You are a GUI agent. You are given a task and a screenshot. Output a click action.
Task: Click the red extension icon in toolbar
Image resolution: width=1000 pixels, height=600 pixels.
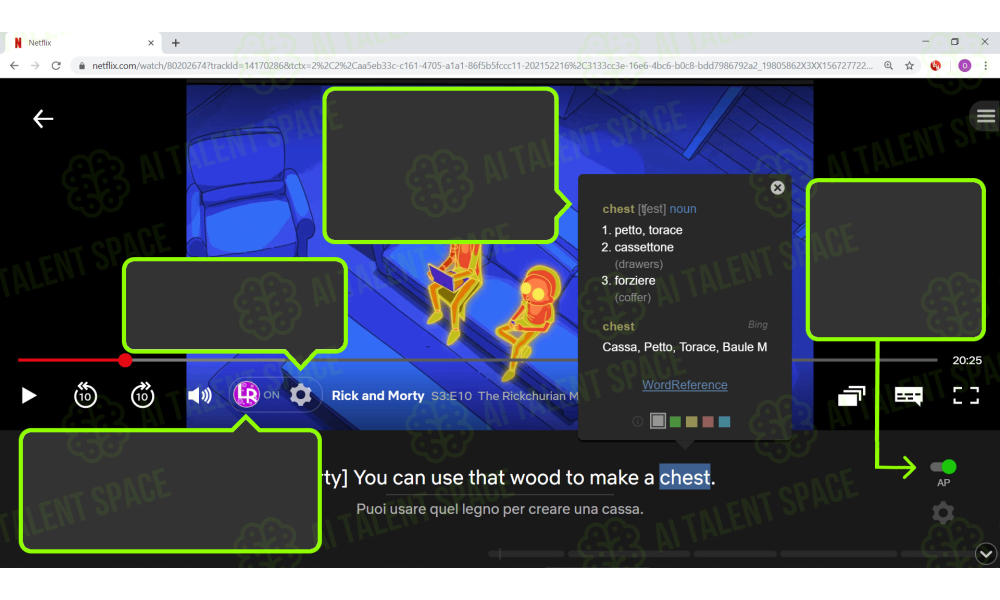point(936,66)
